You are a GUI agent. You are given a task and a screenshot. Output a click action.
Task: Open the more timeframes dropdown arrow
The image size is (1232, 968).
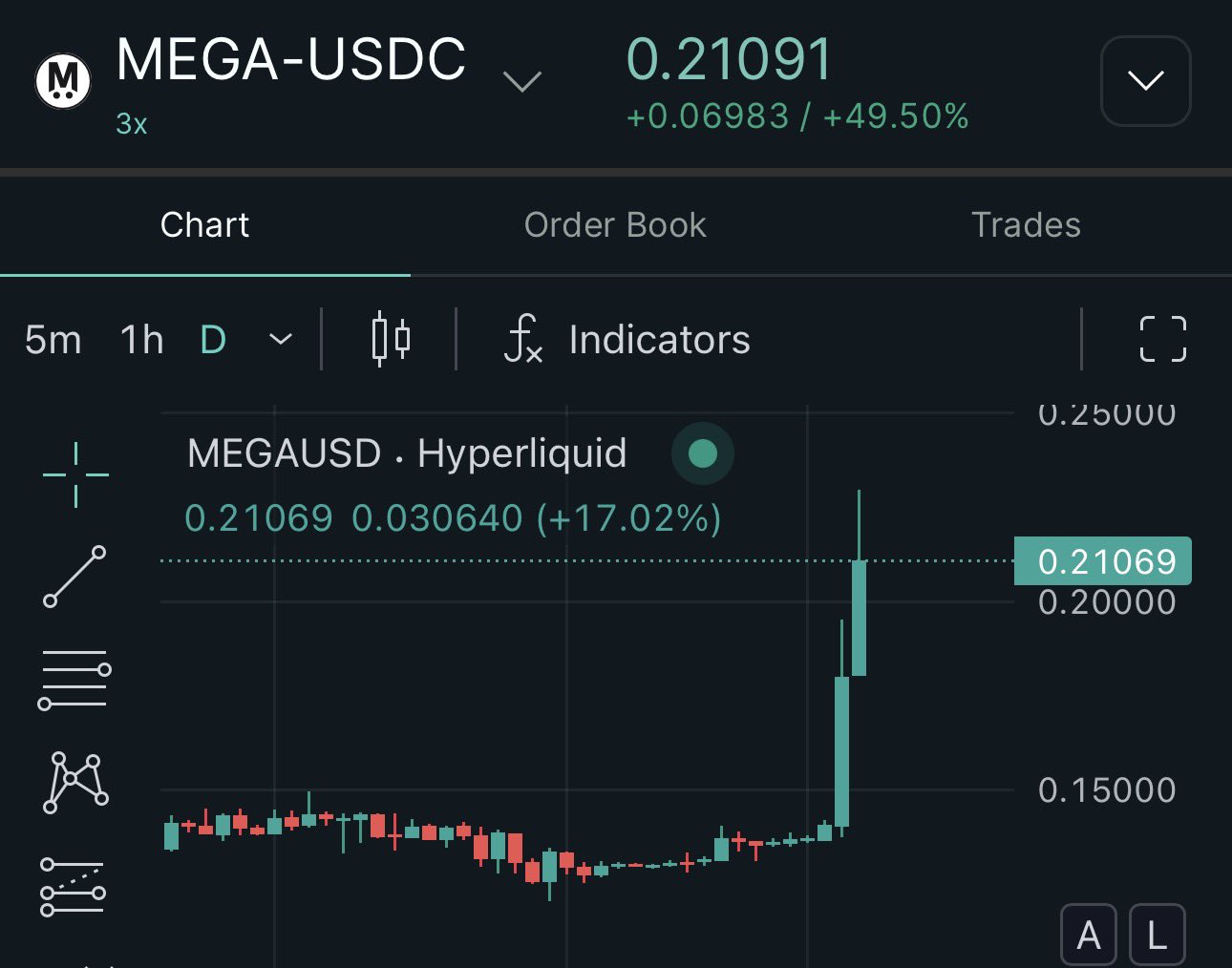pos(281,339)
